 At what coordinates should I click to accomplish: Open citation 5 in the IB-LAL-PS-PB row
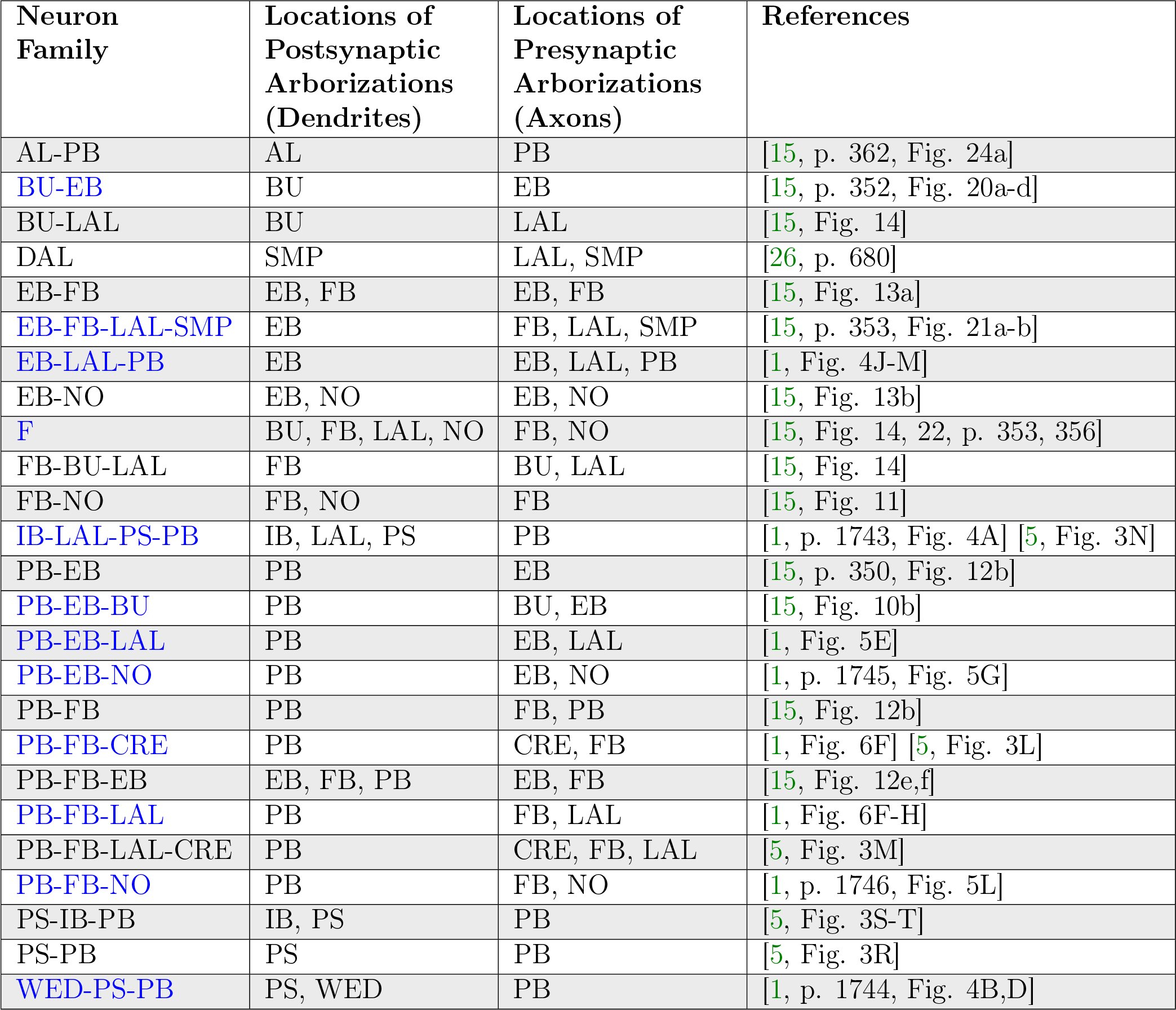(1031, 537)
